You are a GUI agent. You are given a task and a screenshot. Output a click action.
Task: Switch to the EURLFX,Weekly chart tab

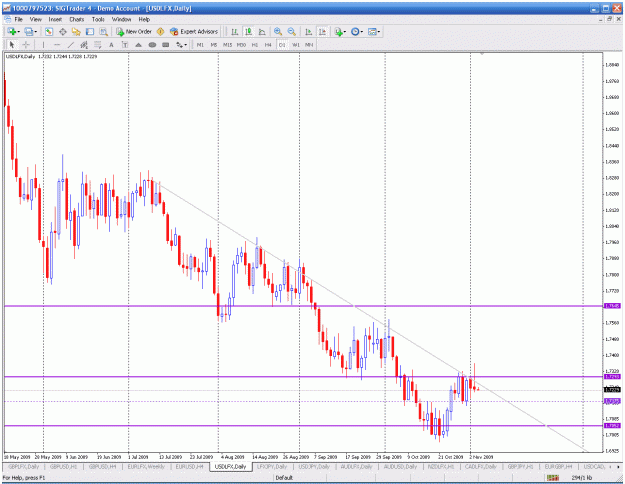tap(146, 466)
